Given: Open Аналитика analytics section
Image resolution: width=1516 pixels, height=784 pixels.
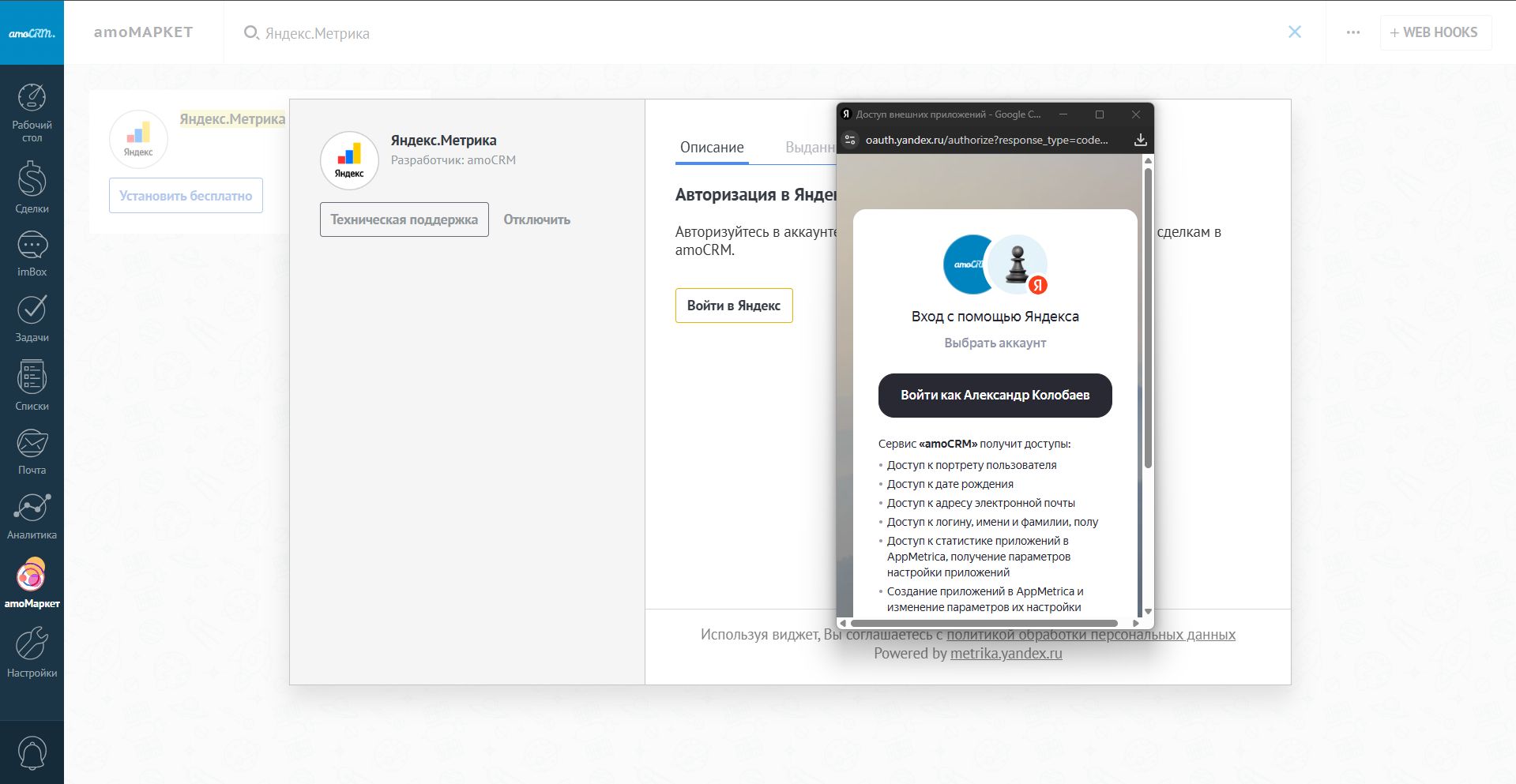Looking at the screenshot, I should tap(32, 516).
